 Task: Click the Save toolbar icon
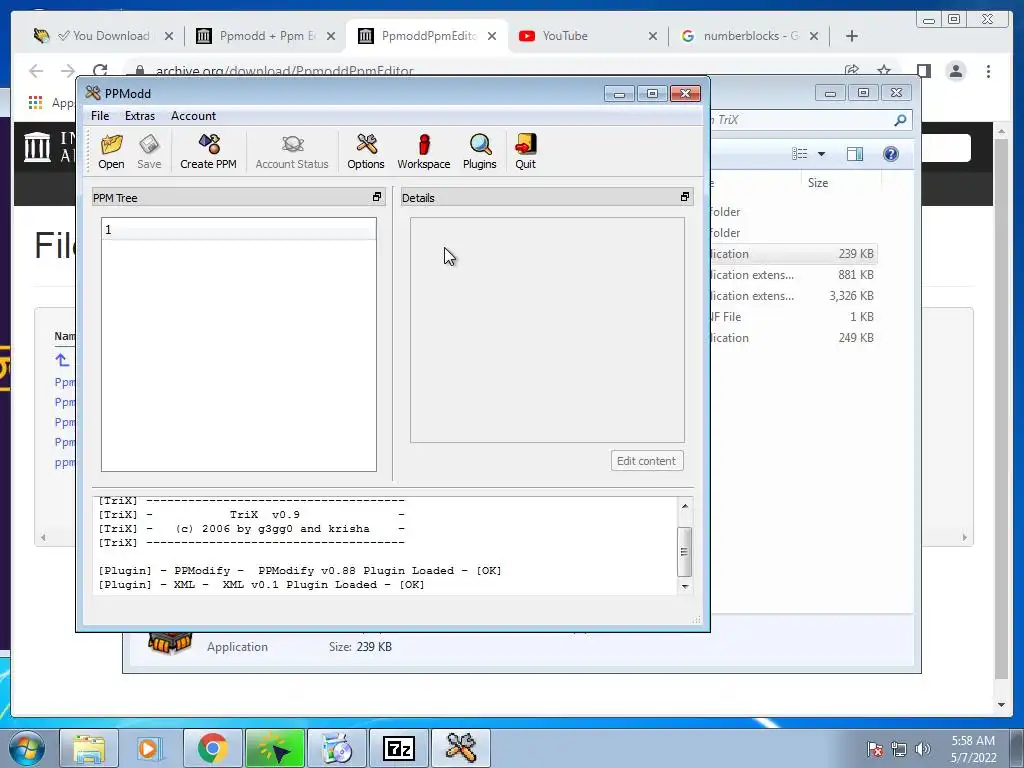[x=149, y=152]
